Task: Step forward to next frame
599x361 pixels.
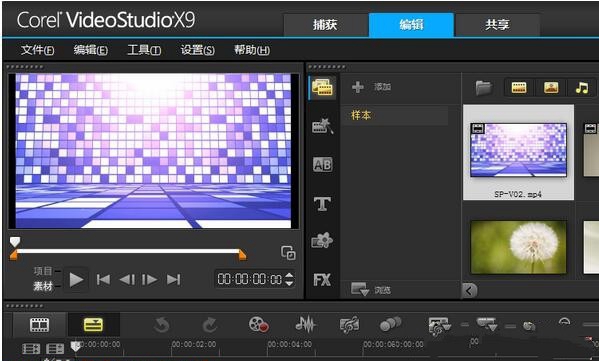Action: (x=149, y=280)
